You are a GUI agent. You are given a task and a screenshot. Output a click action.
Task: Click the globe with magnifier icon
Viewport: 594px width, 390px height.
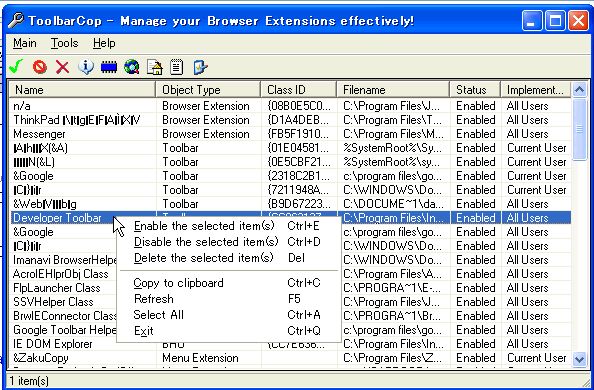(131, 67)
